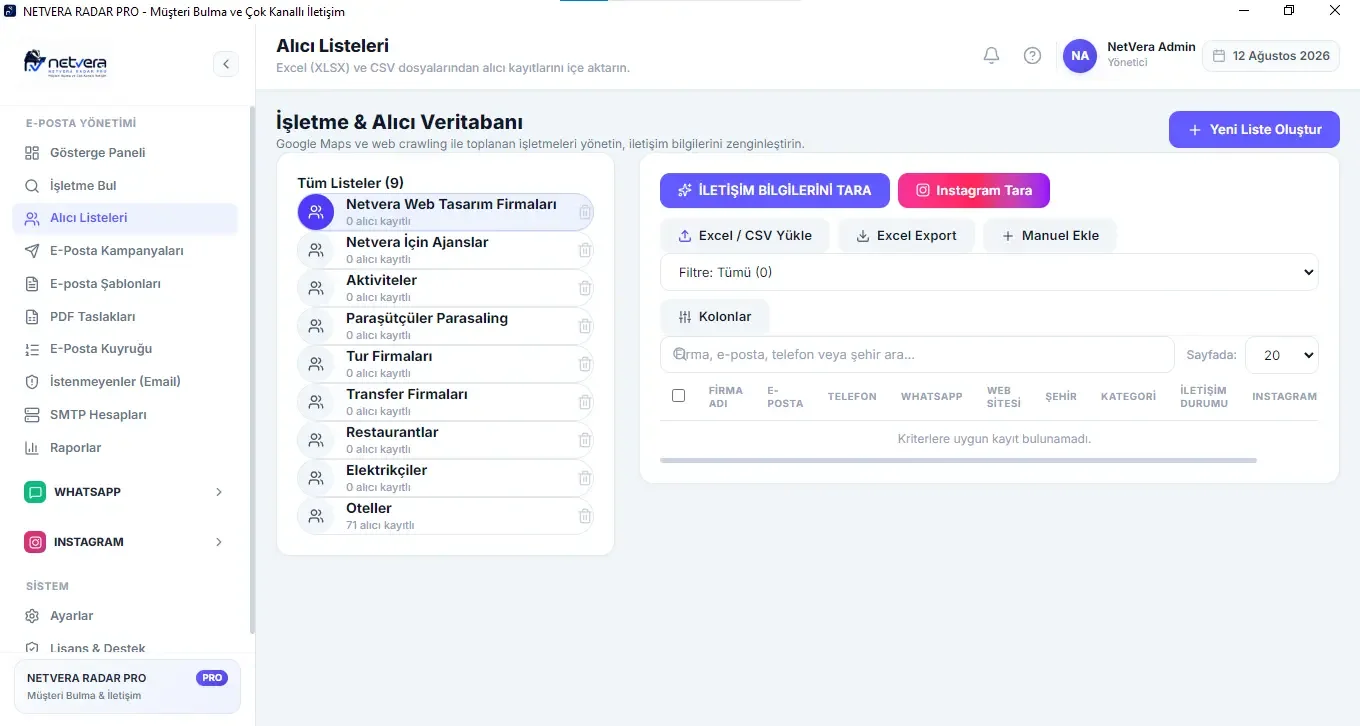Open E-Posta Kuyruğu
The image size is (1360, 726).
tap(125, 349)
